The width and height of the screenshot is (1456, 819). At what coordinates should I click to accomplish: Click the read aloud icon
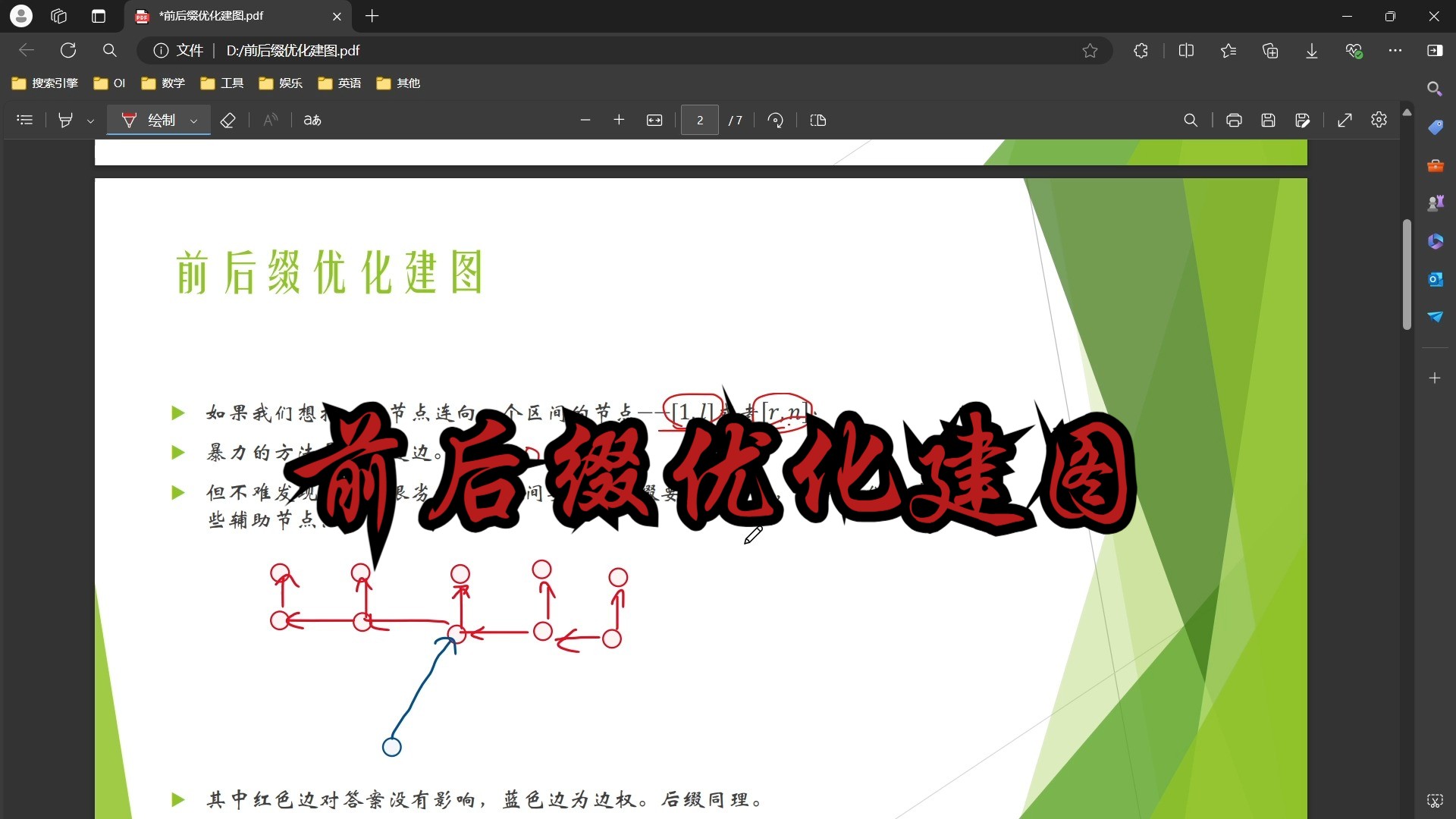pyautogui.click(x=271, y=120)
